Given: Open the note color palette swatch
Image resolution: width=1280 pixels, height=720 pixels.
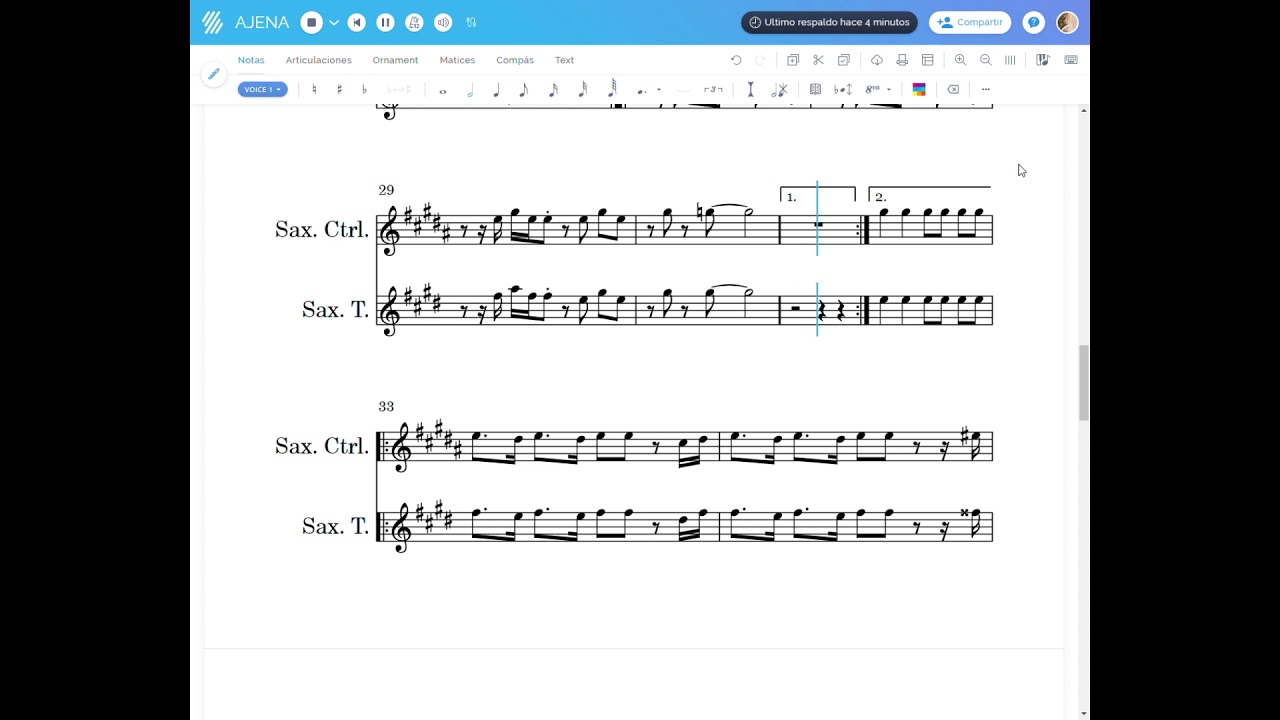Looking at the screenshot, I should (x=919, y=89).
